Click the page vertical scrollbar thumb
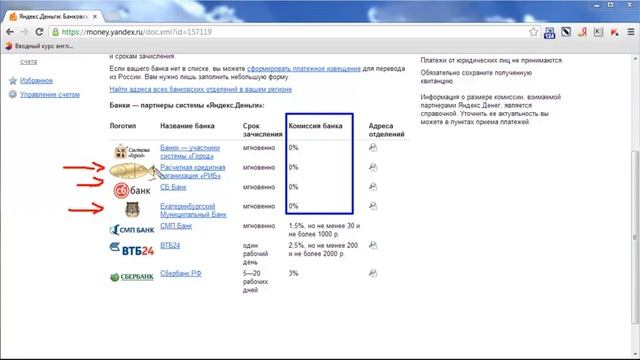 (x=635, y=237)
